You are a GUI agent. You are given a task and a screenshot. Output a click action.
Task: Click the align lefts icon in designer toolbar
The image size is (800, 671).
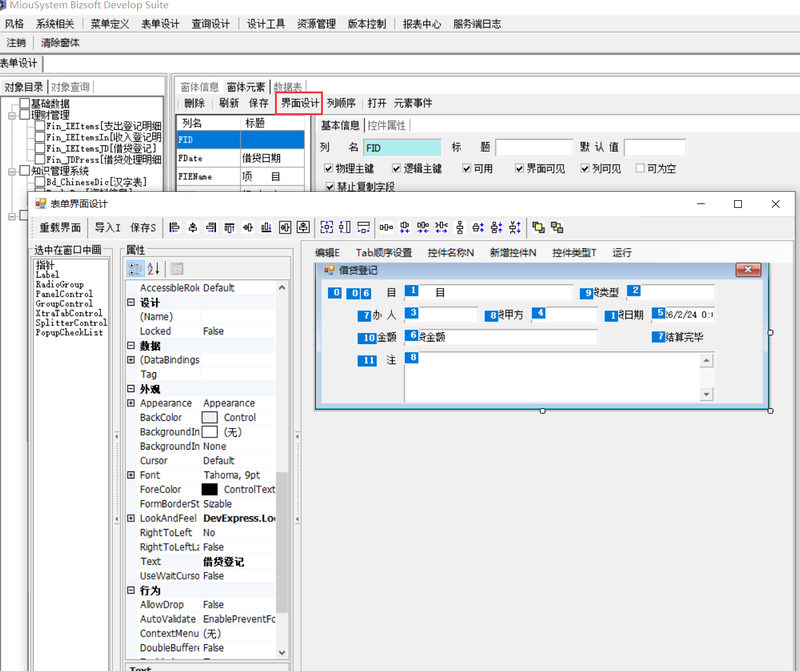coord(175,228)
